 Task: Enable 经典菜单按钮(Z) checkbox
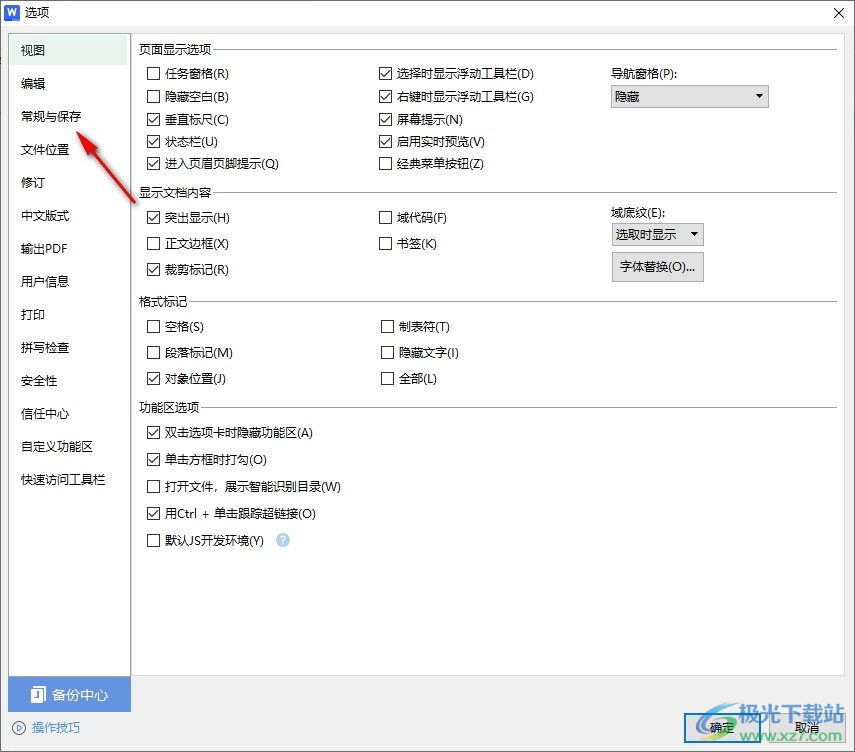click(386, 164)
